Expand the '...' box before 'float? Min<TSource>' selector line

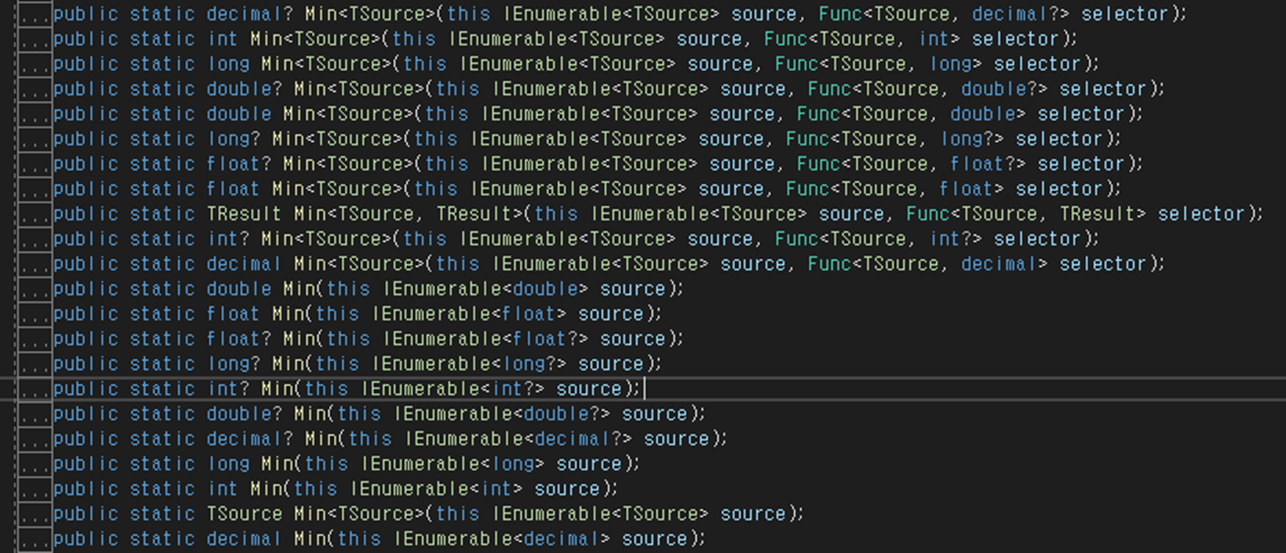pos(36,165)
